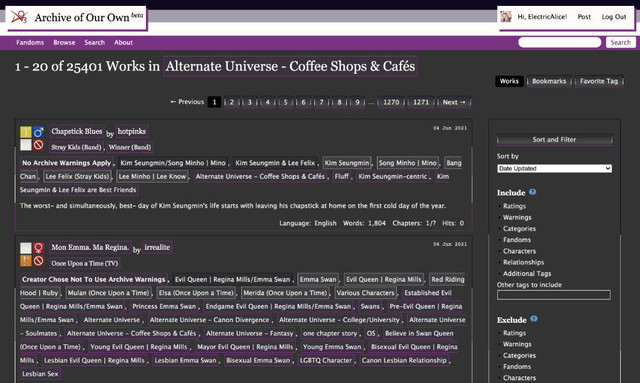Go to page 2 of results
The image size is (640, 383).
tap(231, 102)
